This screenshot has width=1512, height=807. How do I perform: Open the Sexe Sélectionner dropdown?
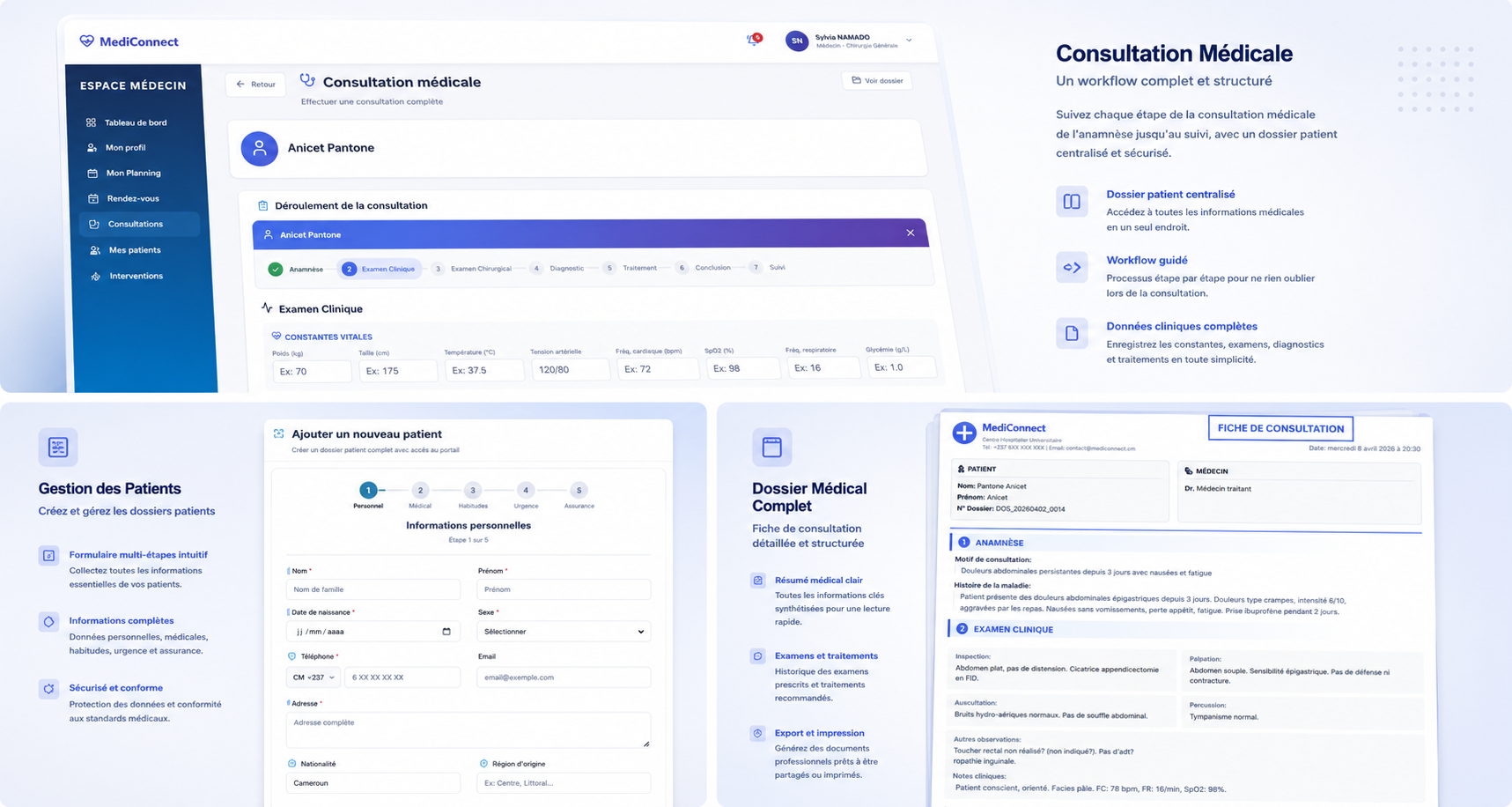[564, 632]
